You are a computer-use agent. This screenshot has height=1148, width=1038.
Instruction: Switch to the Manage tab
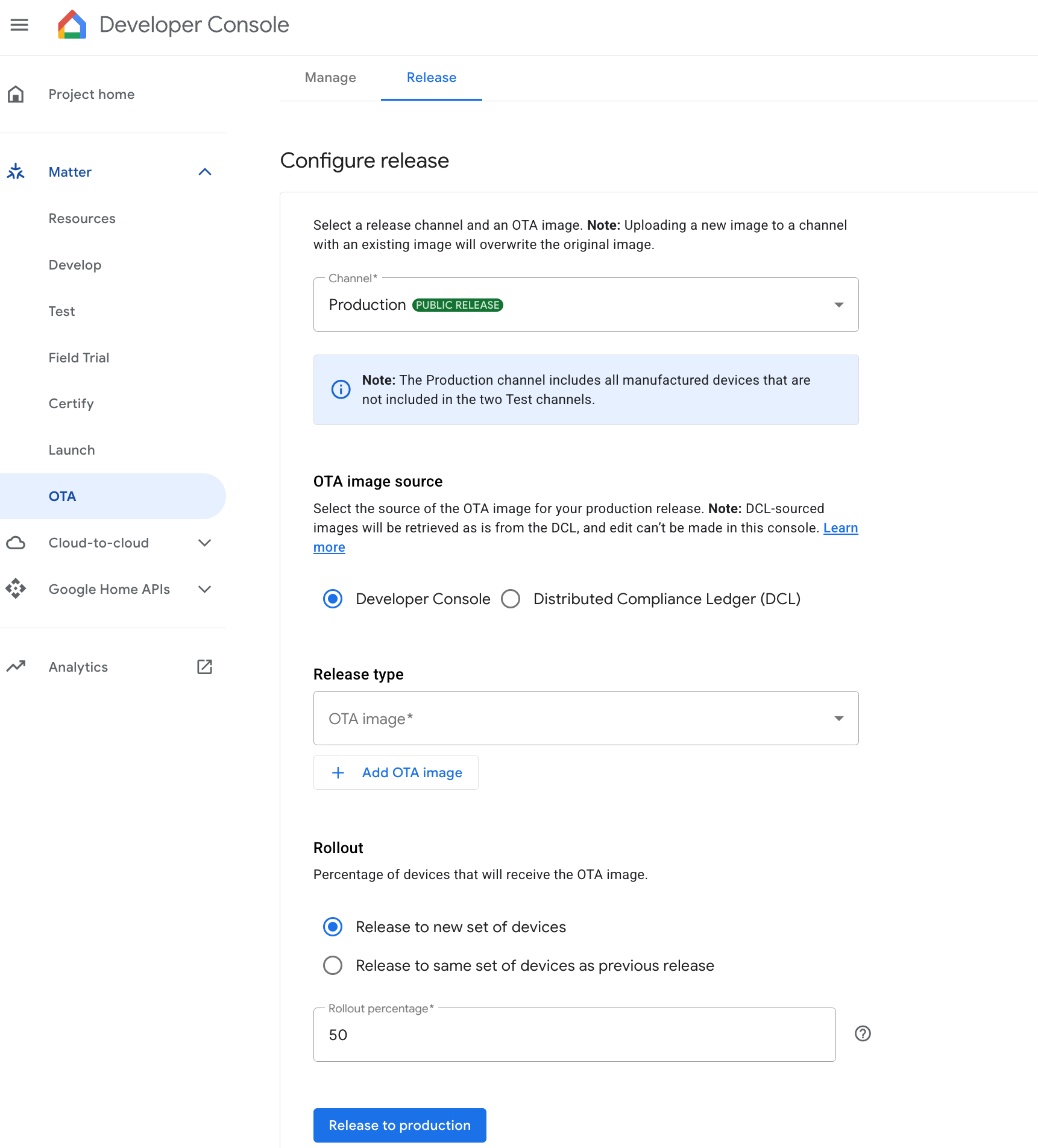(x=330, y=78)
